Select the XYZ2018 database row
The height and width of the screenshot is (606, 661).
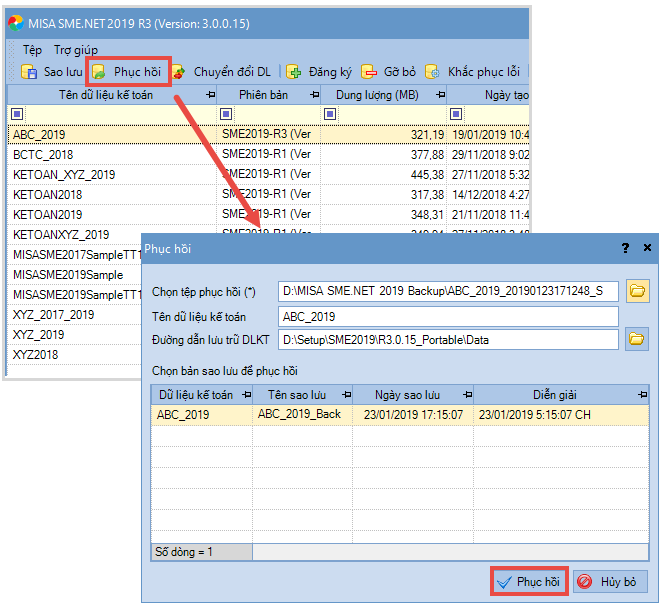pos(75,355)
